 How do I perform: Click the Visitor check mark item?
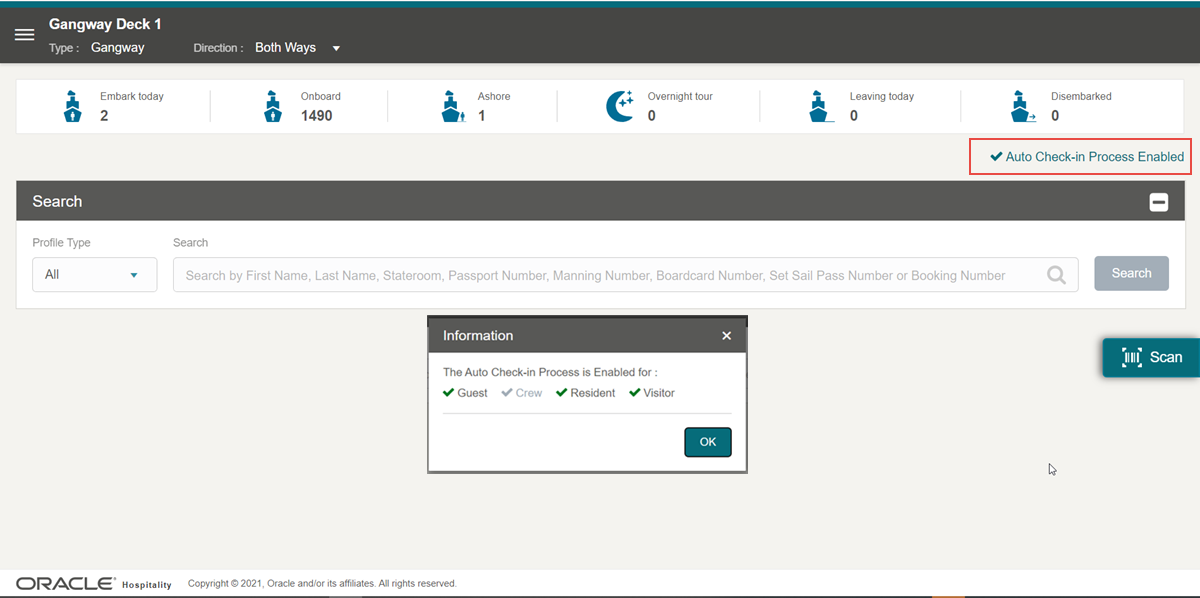[652, 393]
